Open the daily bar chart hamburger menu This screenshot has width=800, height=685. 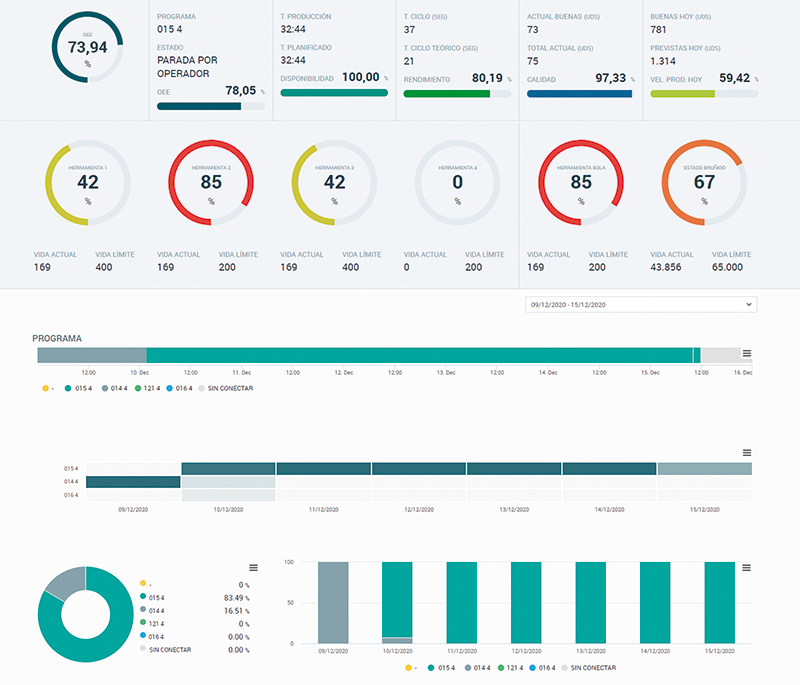click(x=746, y=568)
